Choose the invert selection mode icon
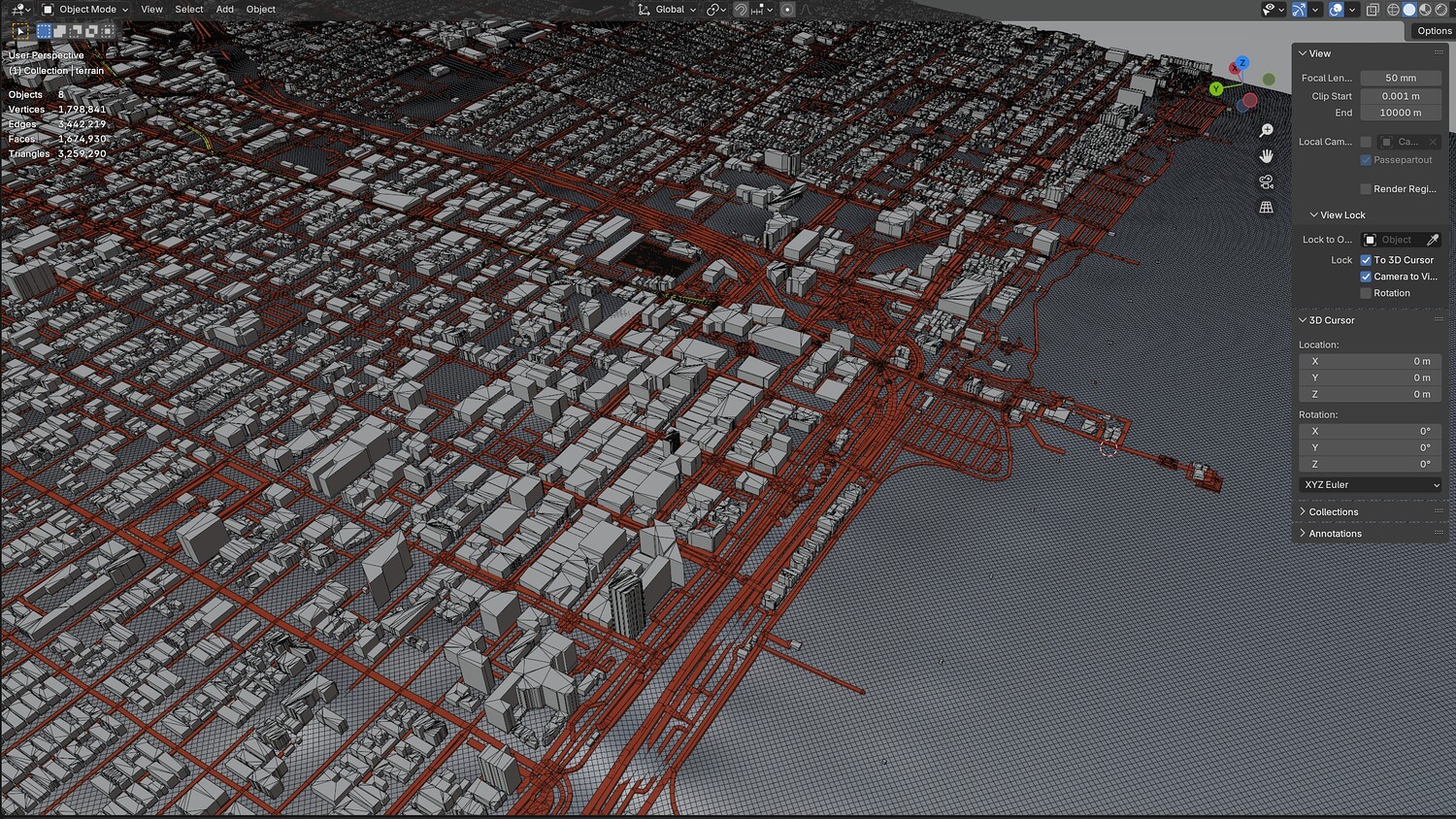The width and height of the screenshot is (1456, 819). click(x=91, y=31)
